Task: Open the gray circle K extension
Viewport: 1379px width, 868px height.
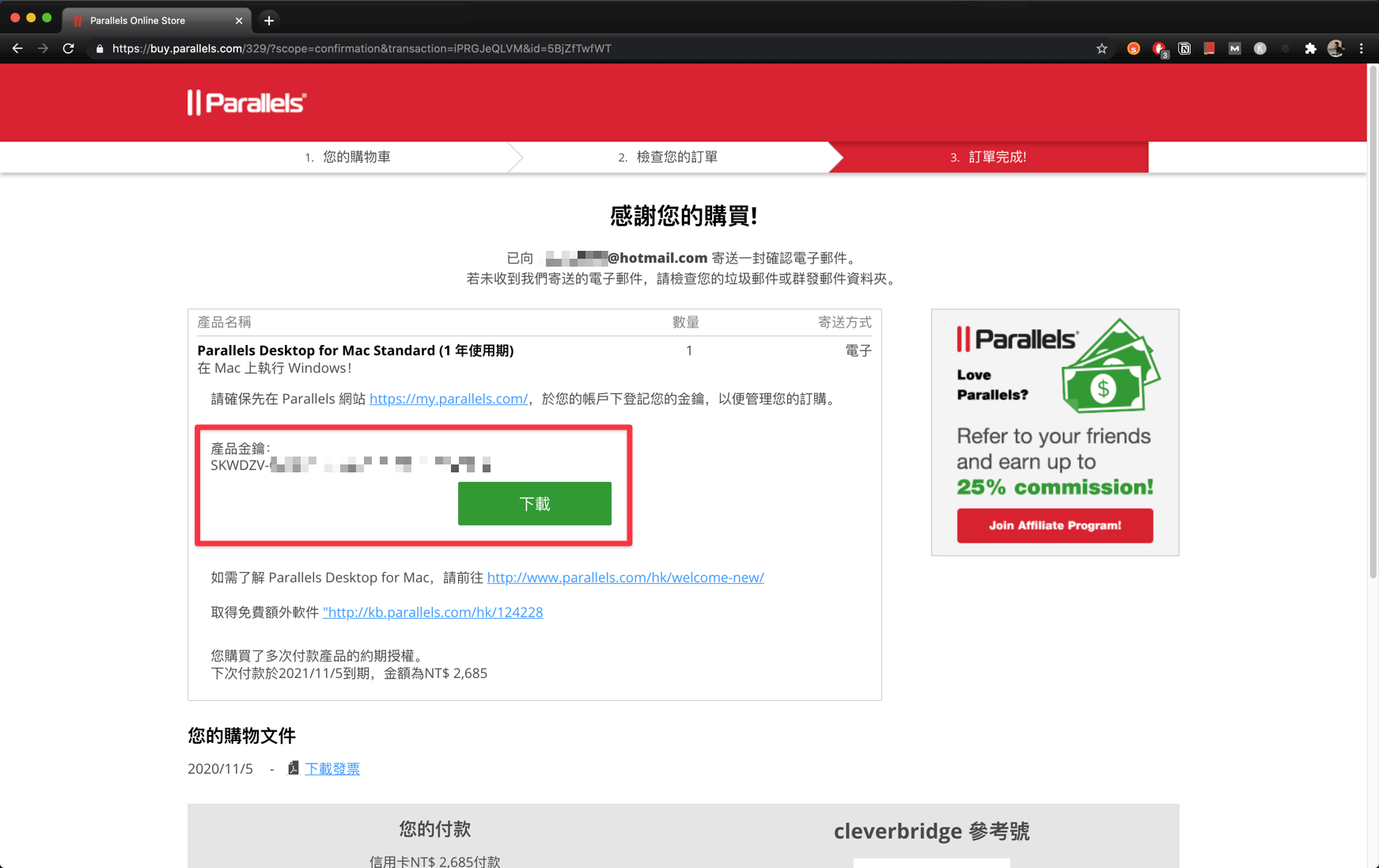Action: coord(1260,48)
